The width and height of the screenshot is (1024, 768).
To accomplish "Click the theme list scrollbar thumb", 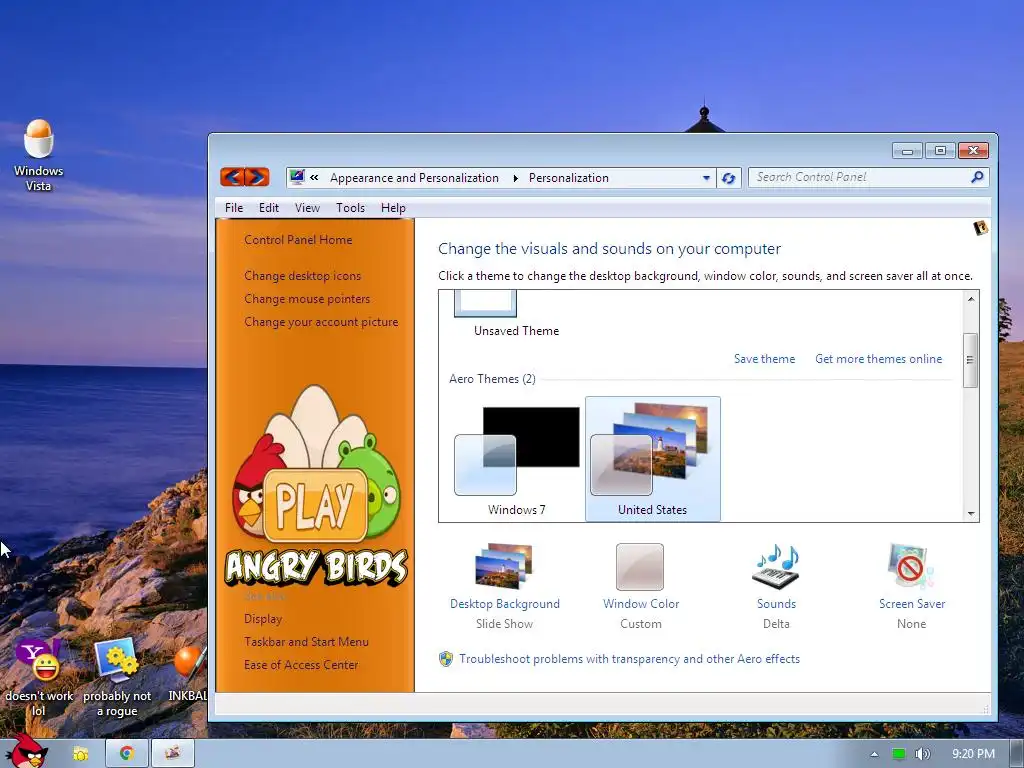I will [970, 360].
